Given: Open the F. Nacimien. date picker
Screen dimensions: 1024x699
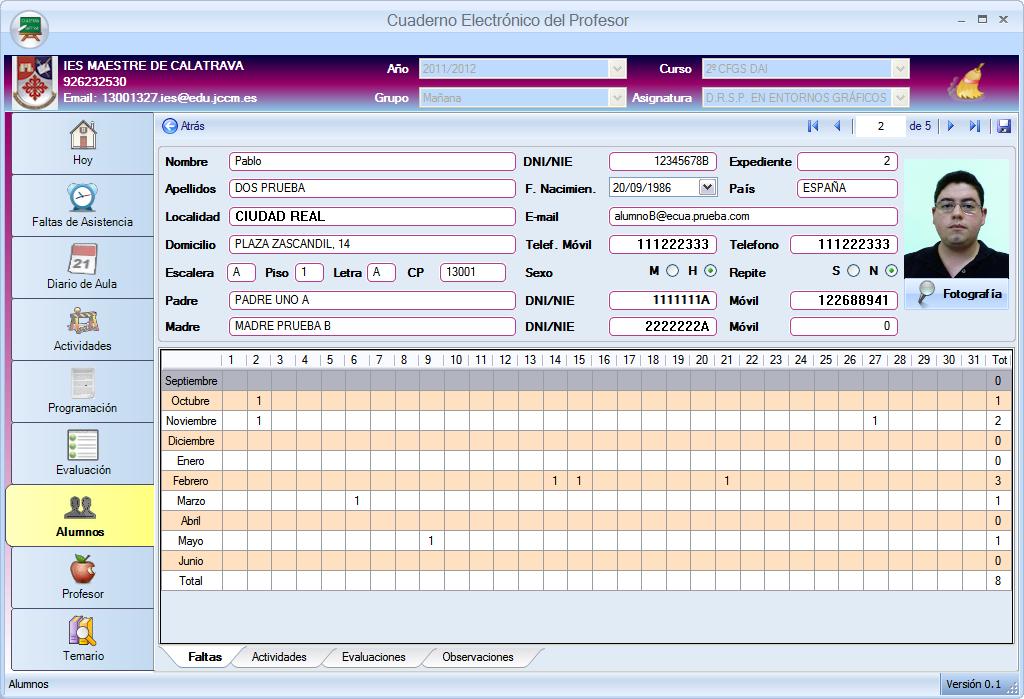Looking at the screenshot, I should [x=707, y=187].
